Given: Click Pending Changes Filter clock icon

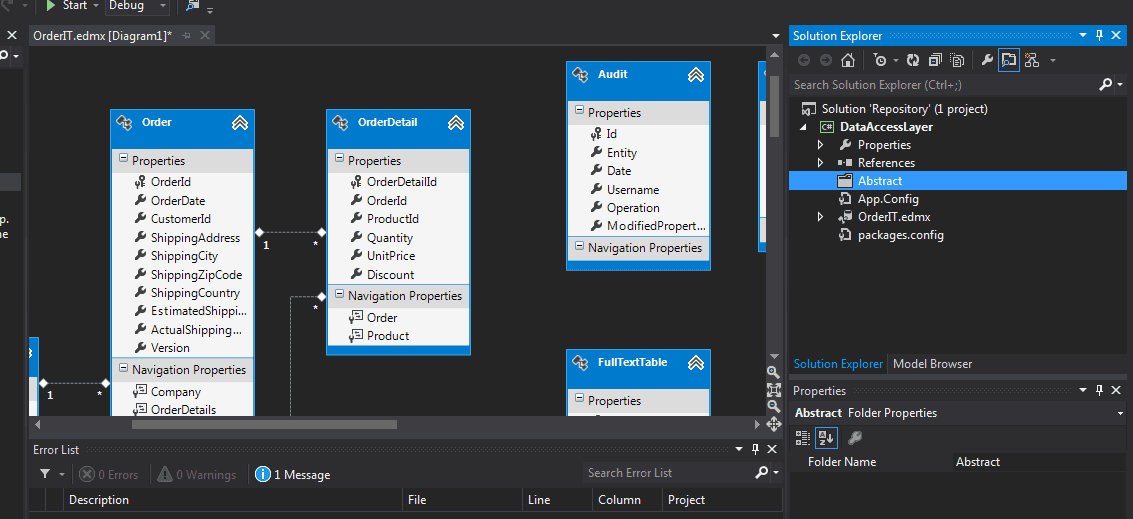Looking at the screenshot, I should [879, 61].
